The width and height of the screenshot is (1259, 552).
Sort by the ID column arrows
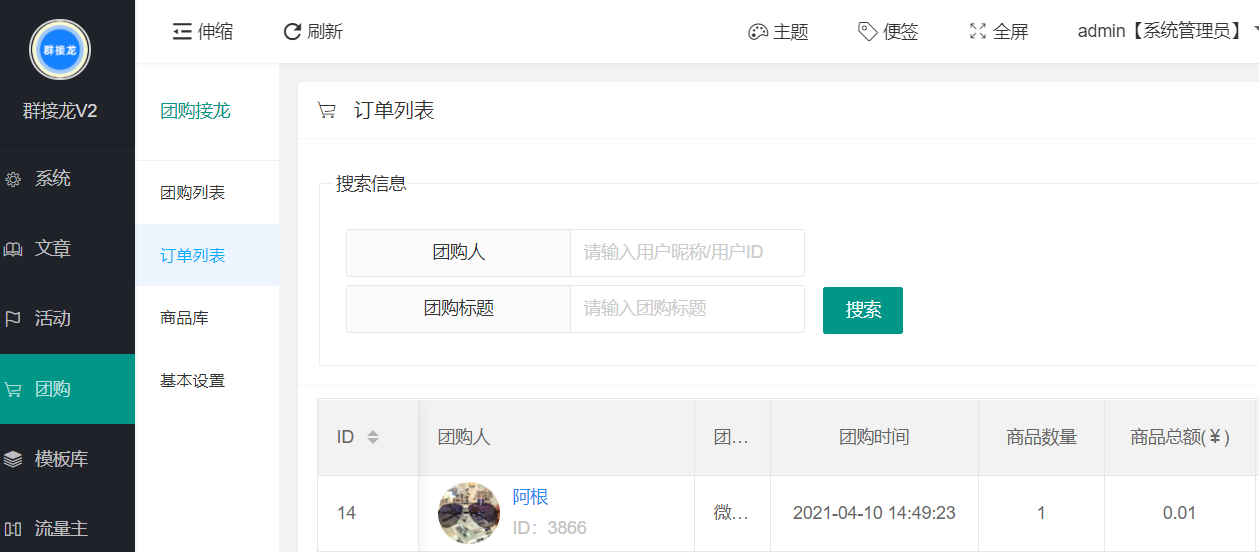[373, 437]
